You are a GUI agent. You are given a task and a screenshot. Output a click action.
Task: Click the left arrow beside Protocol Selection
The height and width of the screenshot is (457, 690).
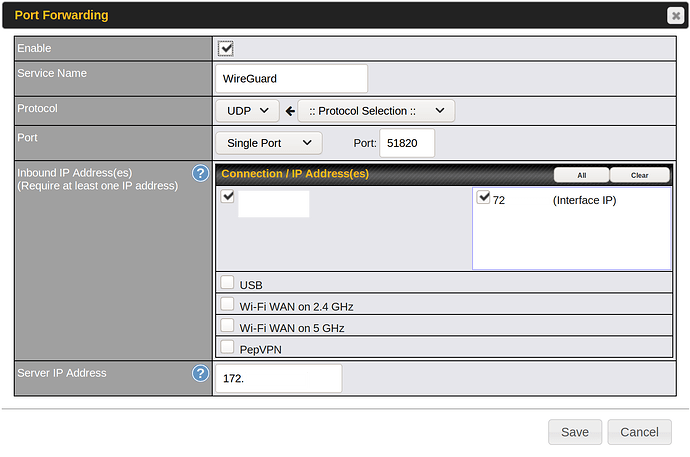pyautogui.click(x=289, y=111)
